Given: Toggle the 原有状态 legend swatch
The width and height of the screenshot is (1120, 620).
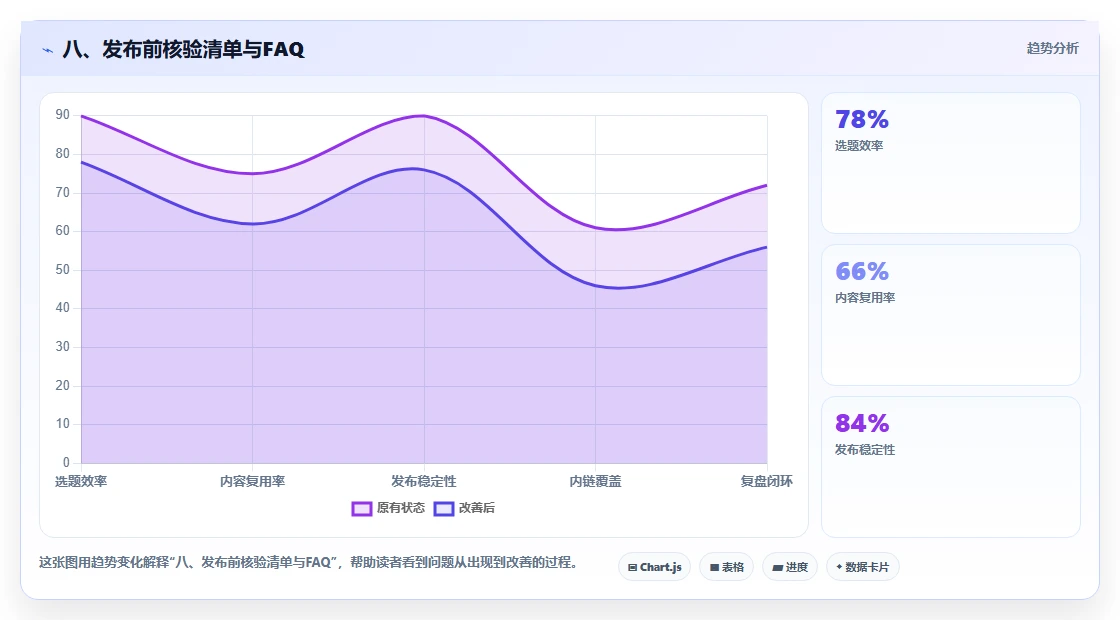Looking at the screenshot, I should coord(361,509).
